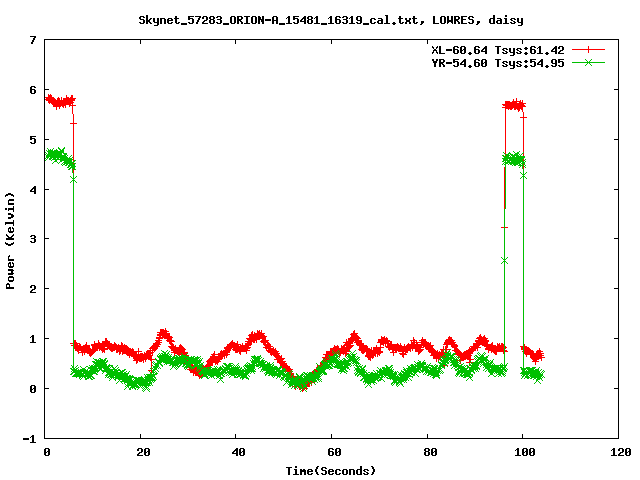Click the 60 tick label on x-axis
640x480 pixels.
(x=332, y=452)
